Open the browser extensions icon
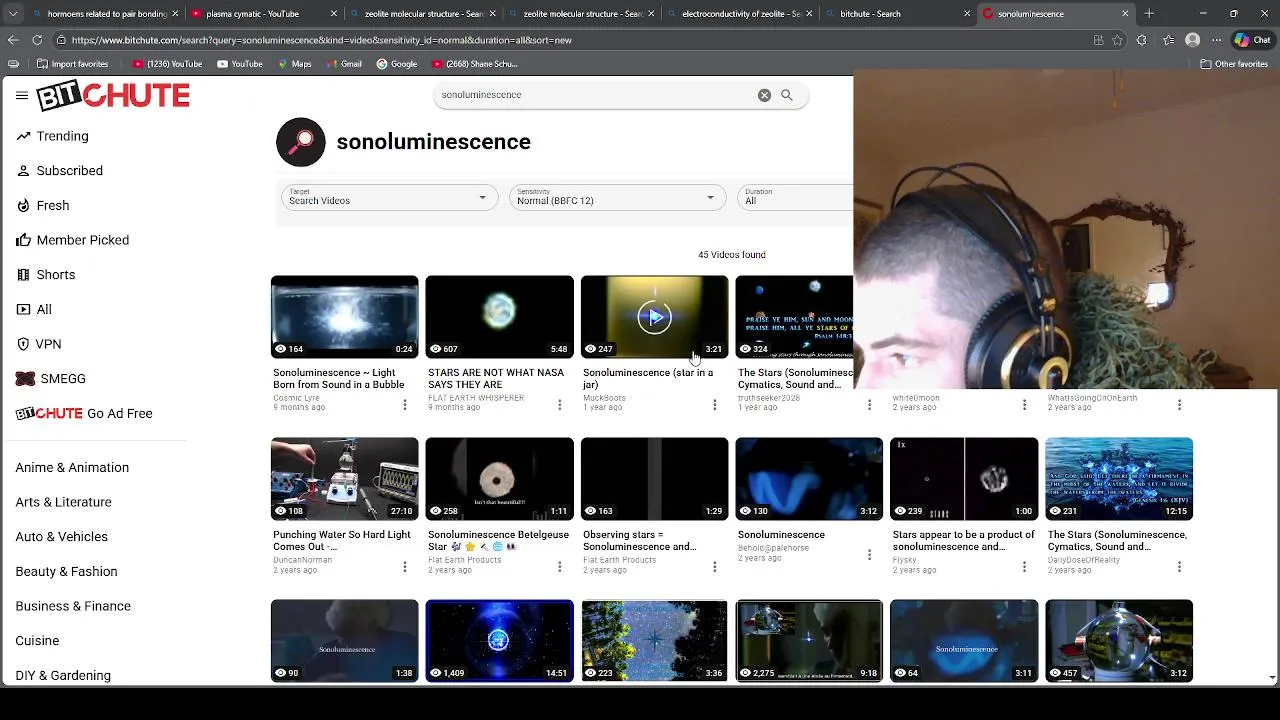Screen dimensions: 1280x720 [x=1141, y=40]
